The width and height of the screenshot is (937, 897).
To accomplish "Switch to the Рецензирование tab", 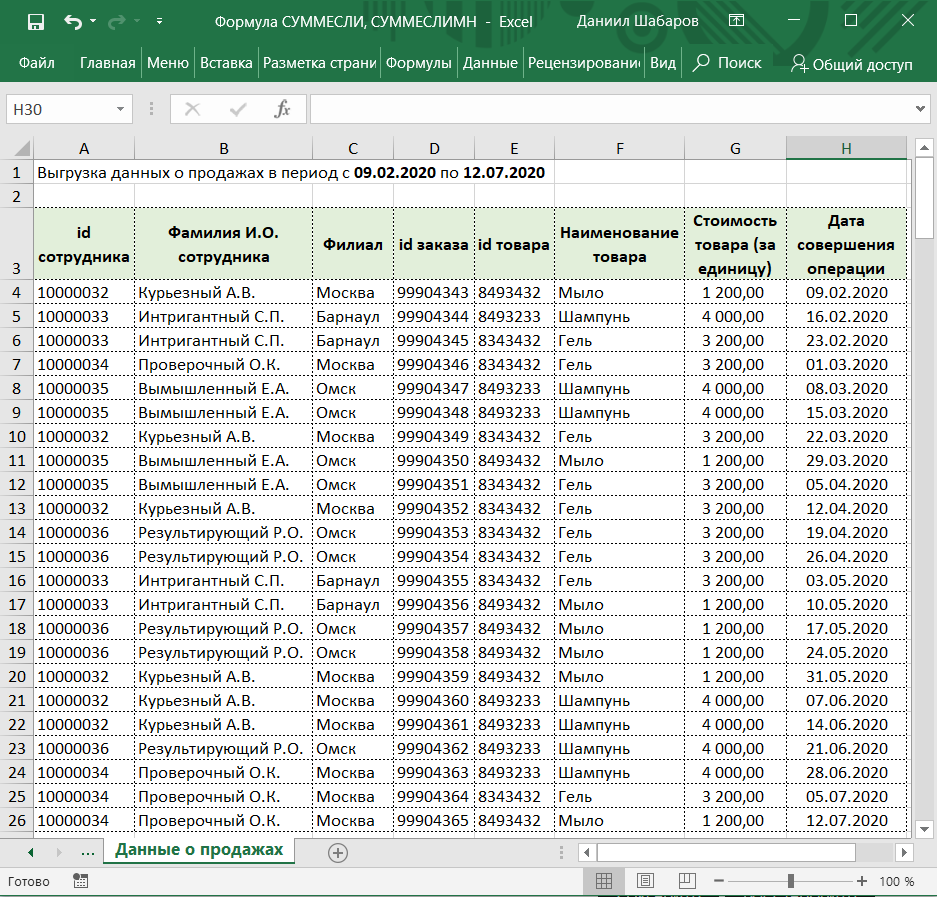I will pyautogui.click(x=584, y=63).
